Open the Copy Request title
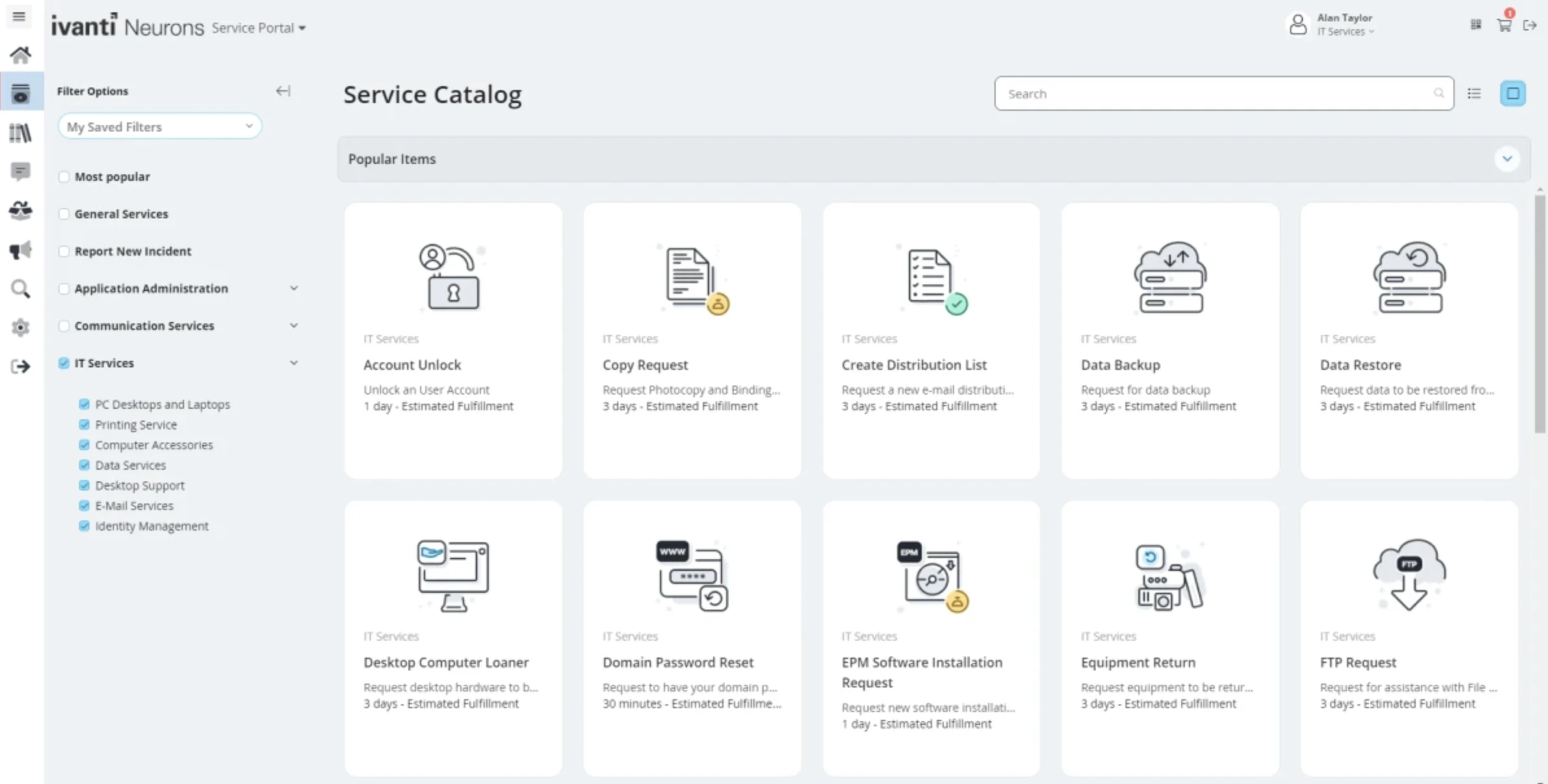Screen dimensions: 1548x784 point(645,365)
